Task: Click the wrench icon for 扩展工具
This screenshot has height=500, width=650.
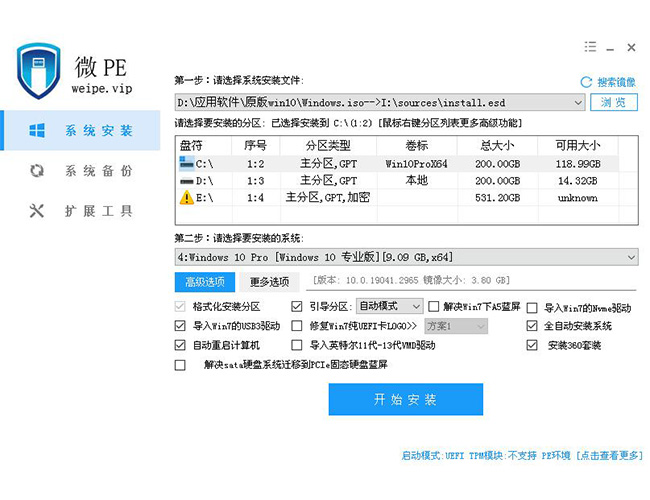Action: (37, 211)
